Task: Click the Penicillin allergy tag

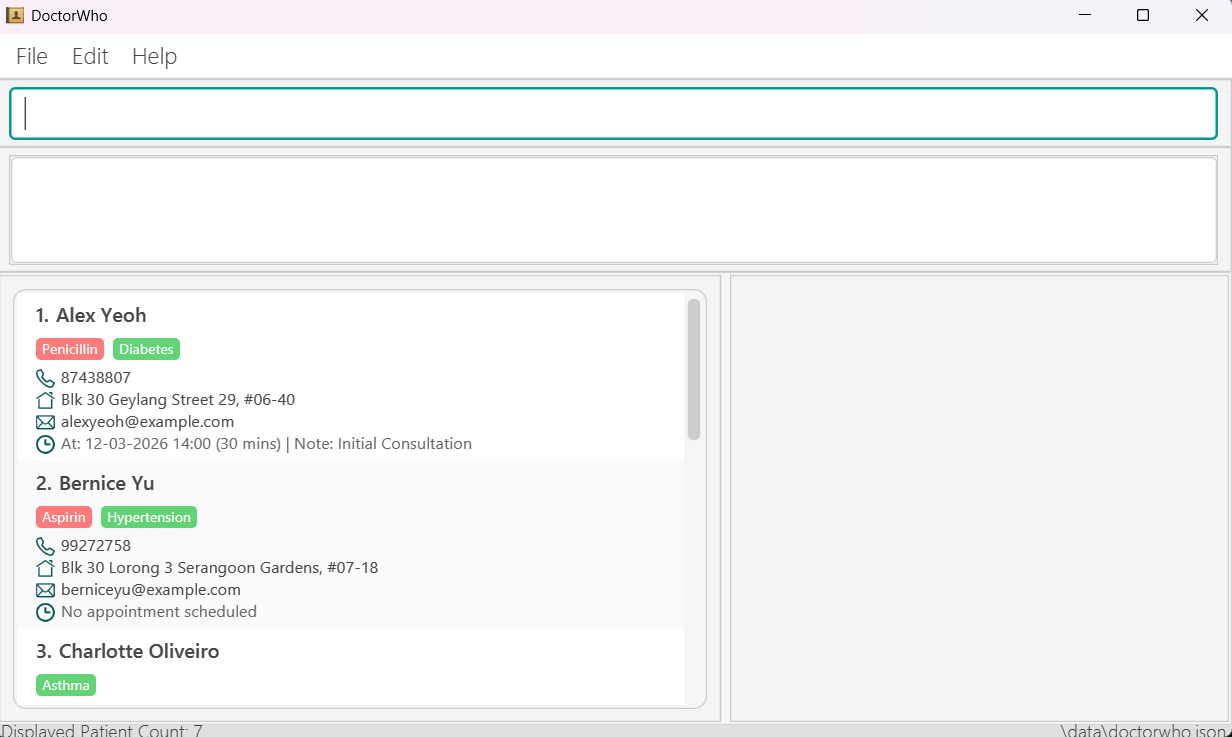Action: point(70,349)
